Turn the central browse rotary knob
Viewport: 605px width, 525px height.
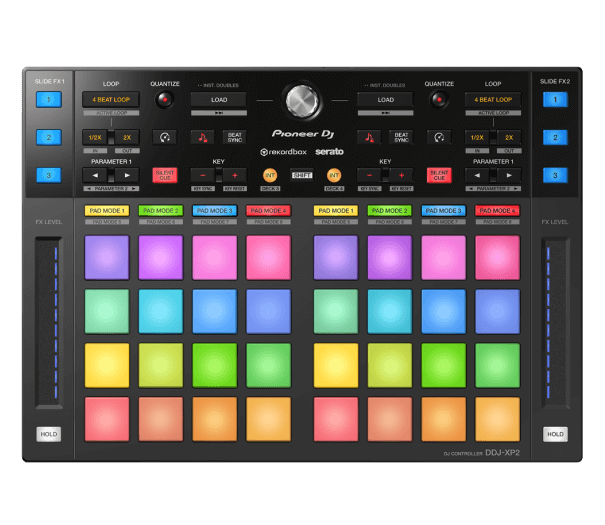(302, 101)
